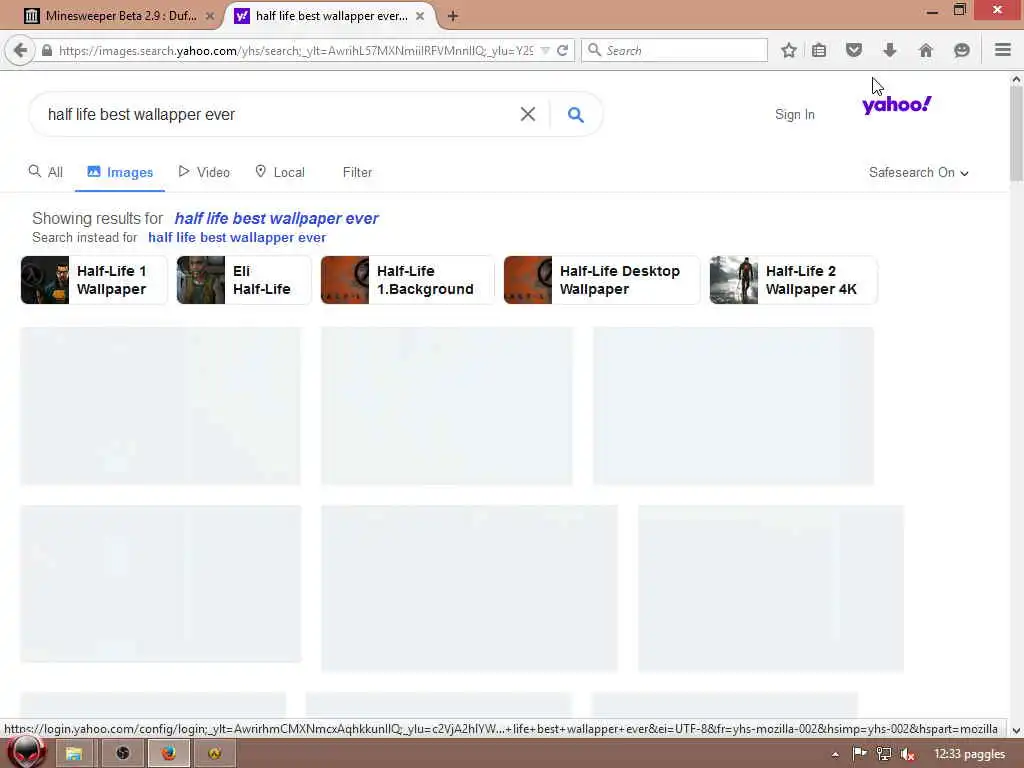Open Firefox hamburger menu
Screen dimensions: 1024x768
[x=1002, y=50]
